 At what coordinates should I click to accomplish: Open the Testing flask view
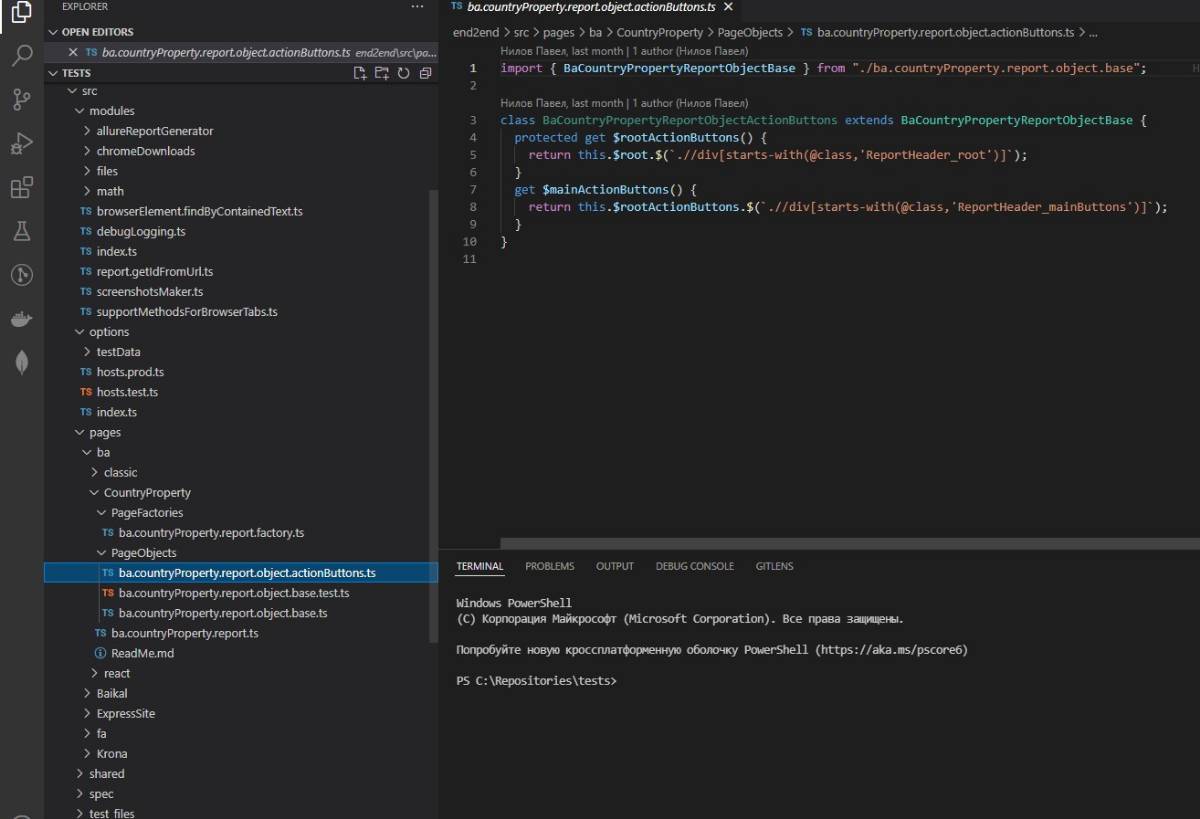(21, 232)
